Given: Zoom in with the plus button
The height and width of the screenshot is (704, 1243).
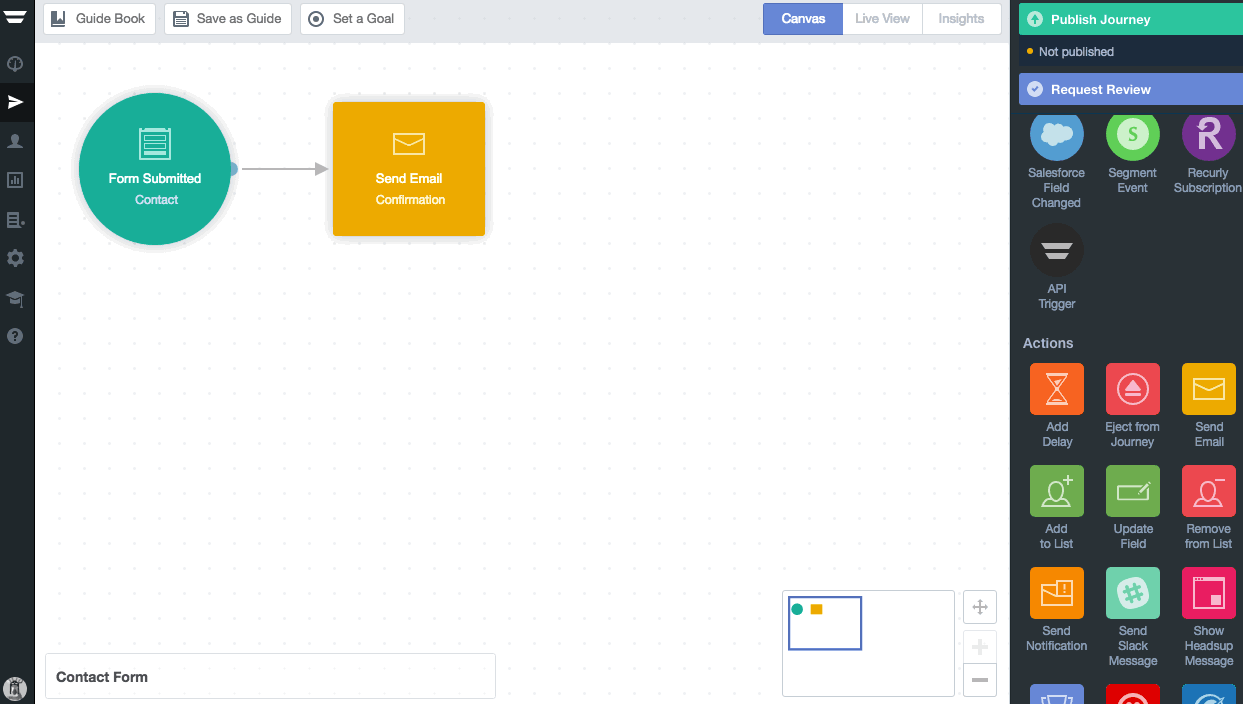Looking at the screenshot, I should (x=980, y=646).
